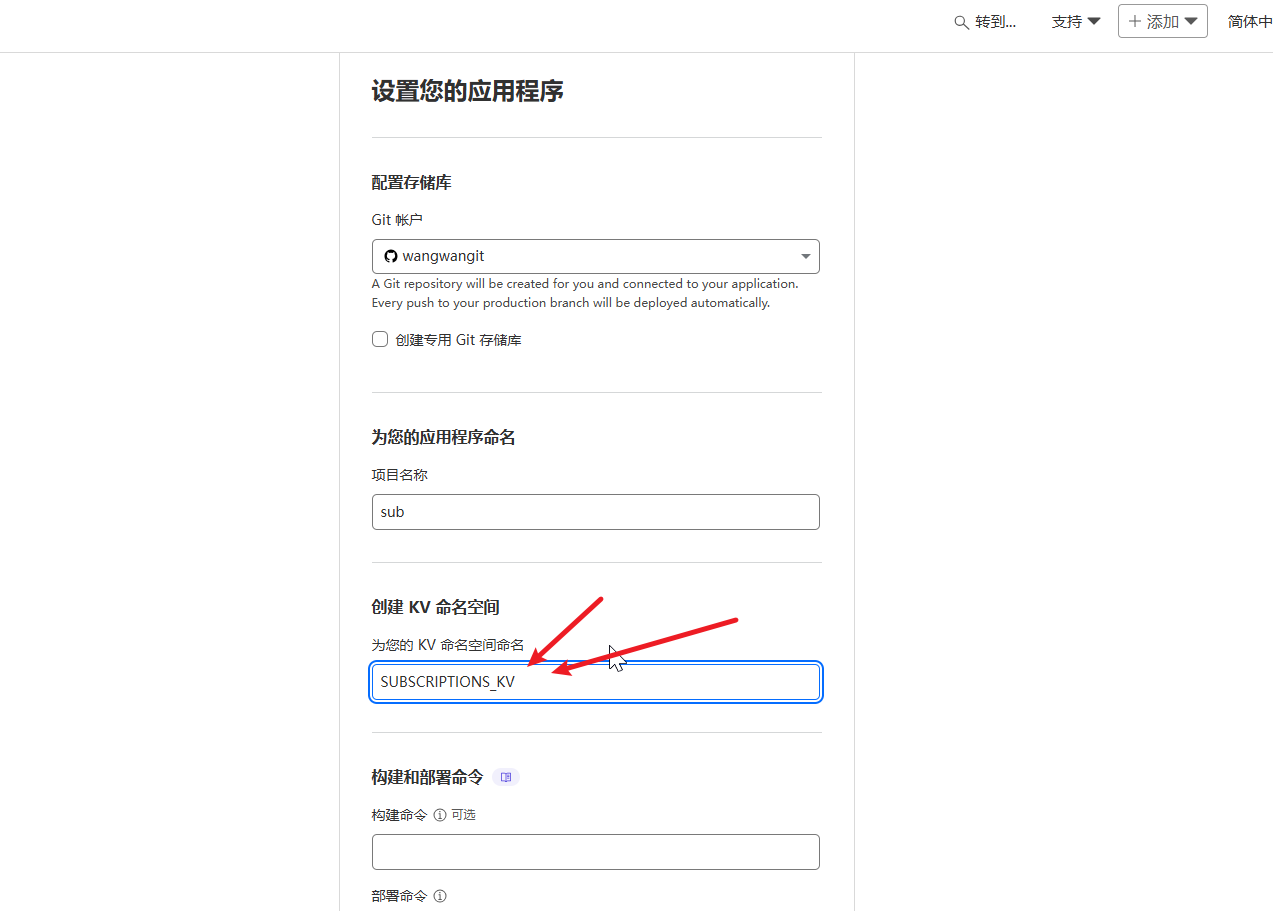The height and width of the screenshot is (911, 1273).
Task: Click the search magnifier icon
Action: tap(959, 21)
